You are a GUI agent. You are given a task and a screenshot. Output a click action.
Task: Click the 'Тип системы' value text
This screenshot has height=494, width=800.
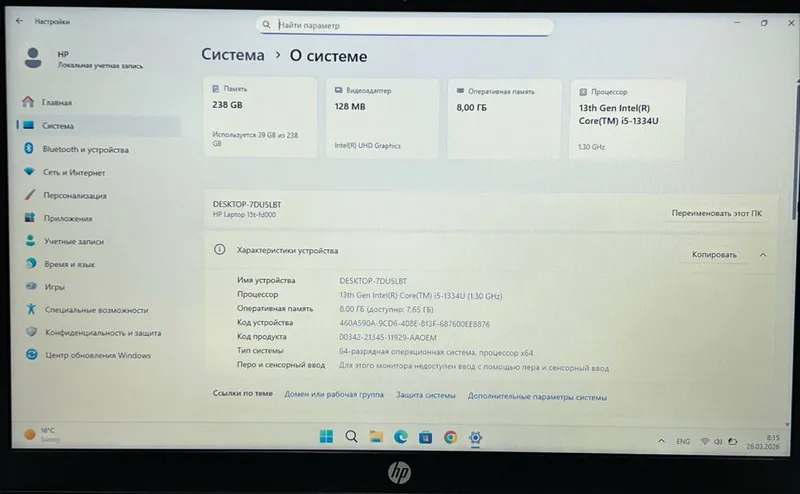tap(436, 352)
